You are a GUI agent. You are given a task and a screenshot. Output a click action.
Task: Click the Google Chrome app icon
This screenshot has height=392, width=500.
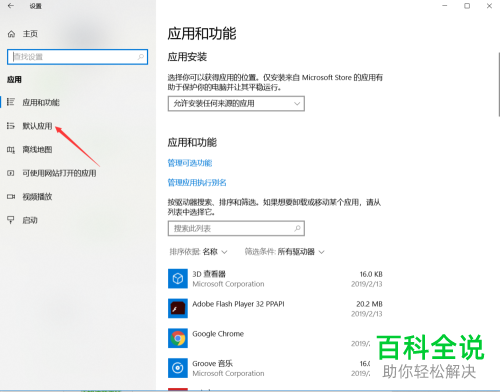click(x=178, y=338)
